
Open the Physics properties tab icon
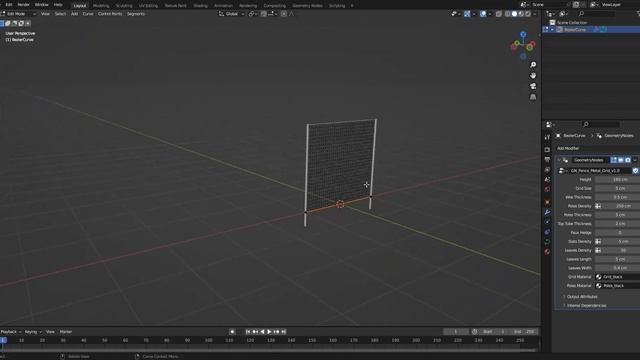coord(547,222)
